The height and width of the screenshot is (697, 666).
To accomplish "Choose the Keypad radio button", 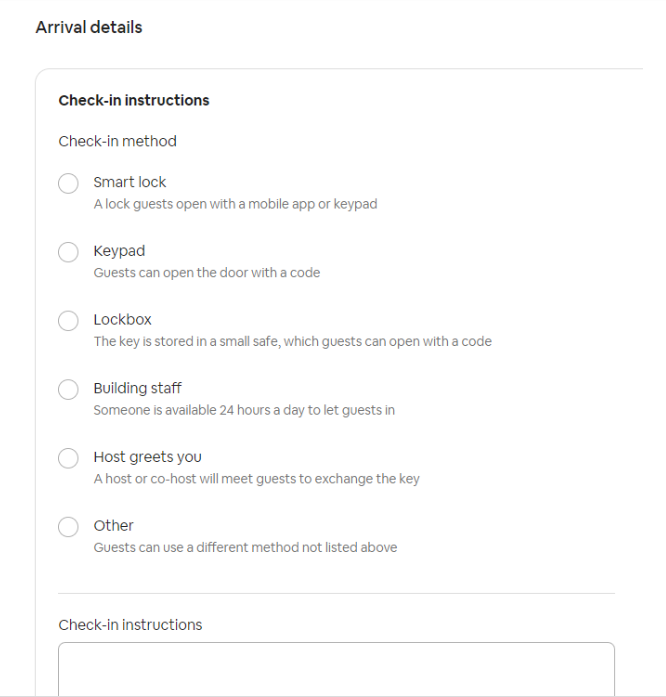I will click(68, 252).
